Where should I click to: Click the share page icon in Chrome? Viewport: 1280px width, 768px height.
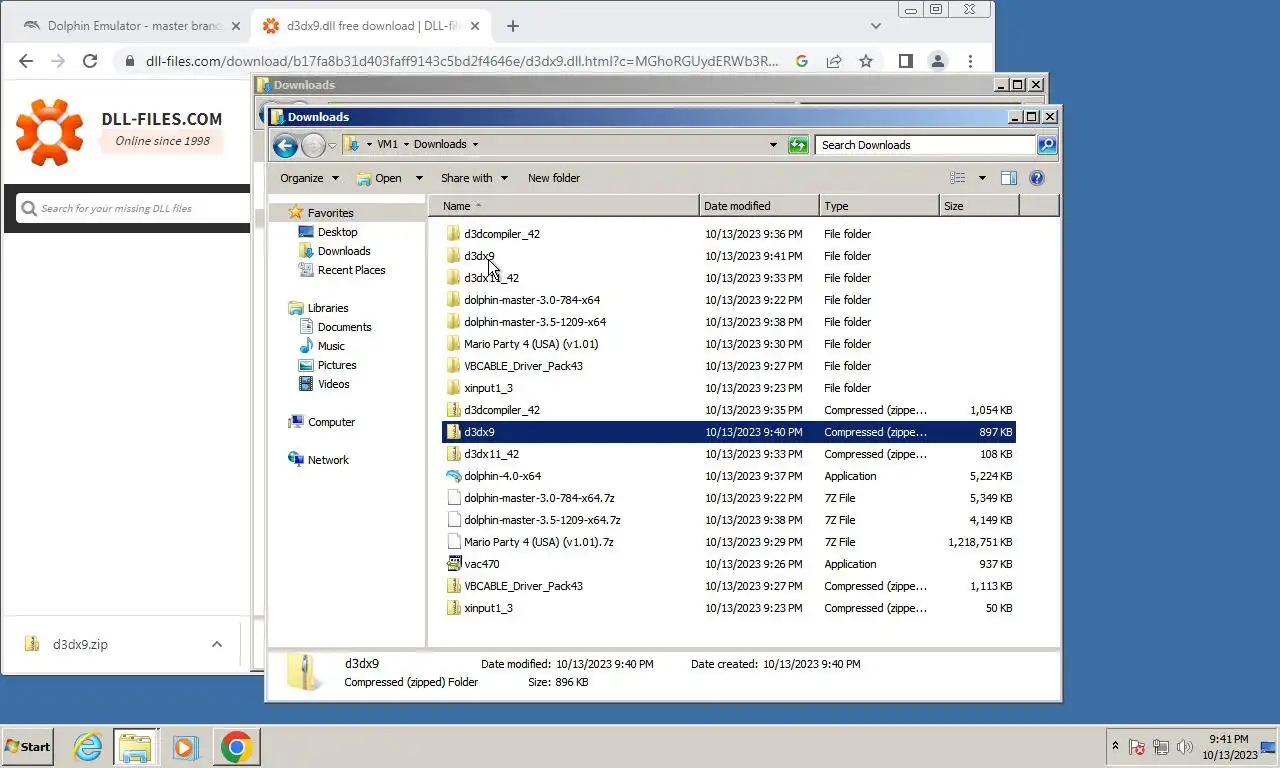[x=834, y=61]
